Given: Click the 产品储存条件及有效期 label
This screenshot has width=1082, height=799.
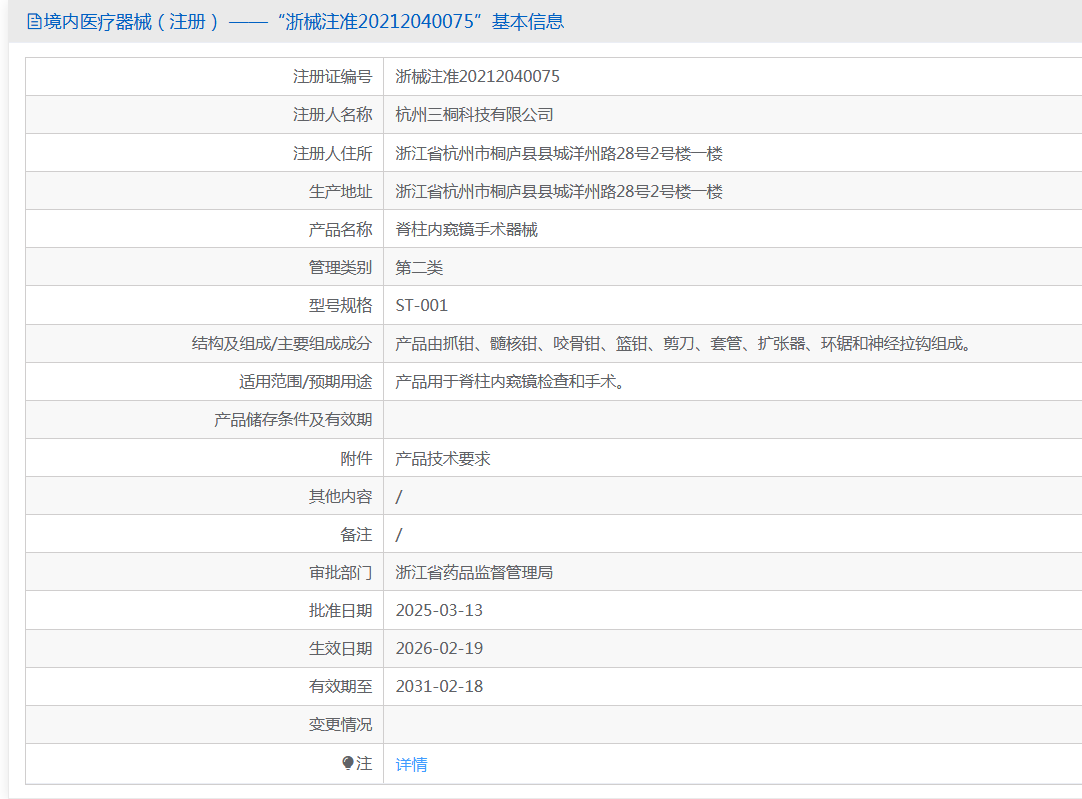Looking at the screenshot, I should tap(293, 420).
